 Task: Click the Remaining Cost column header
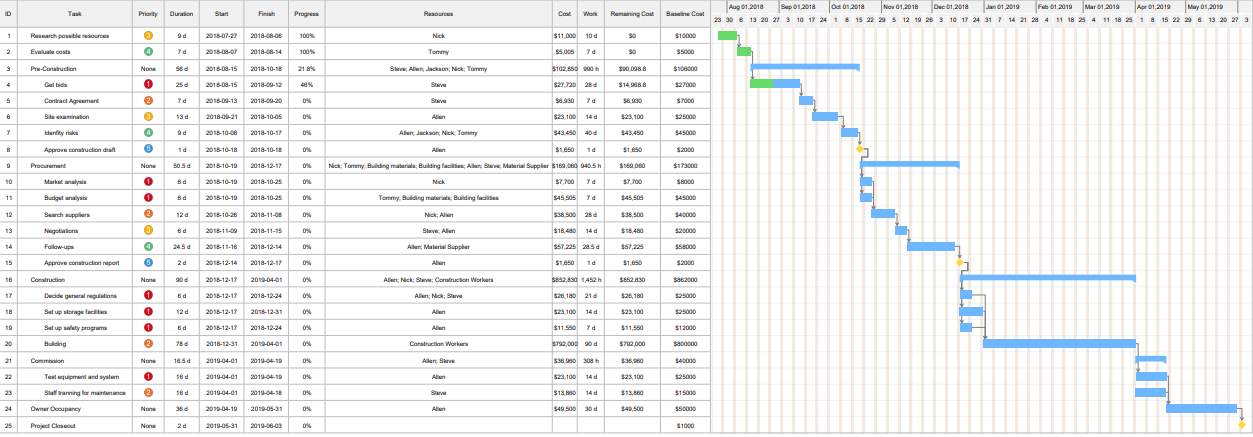pyautogui.click(x=632, y=14)
